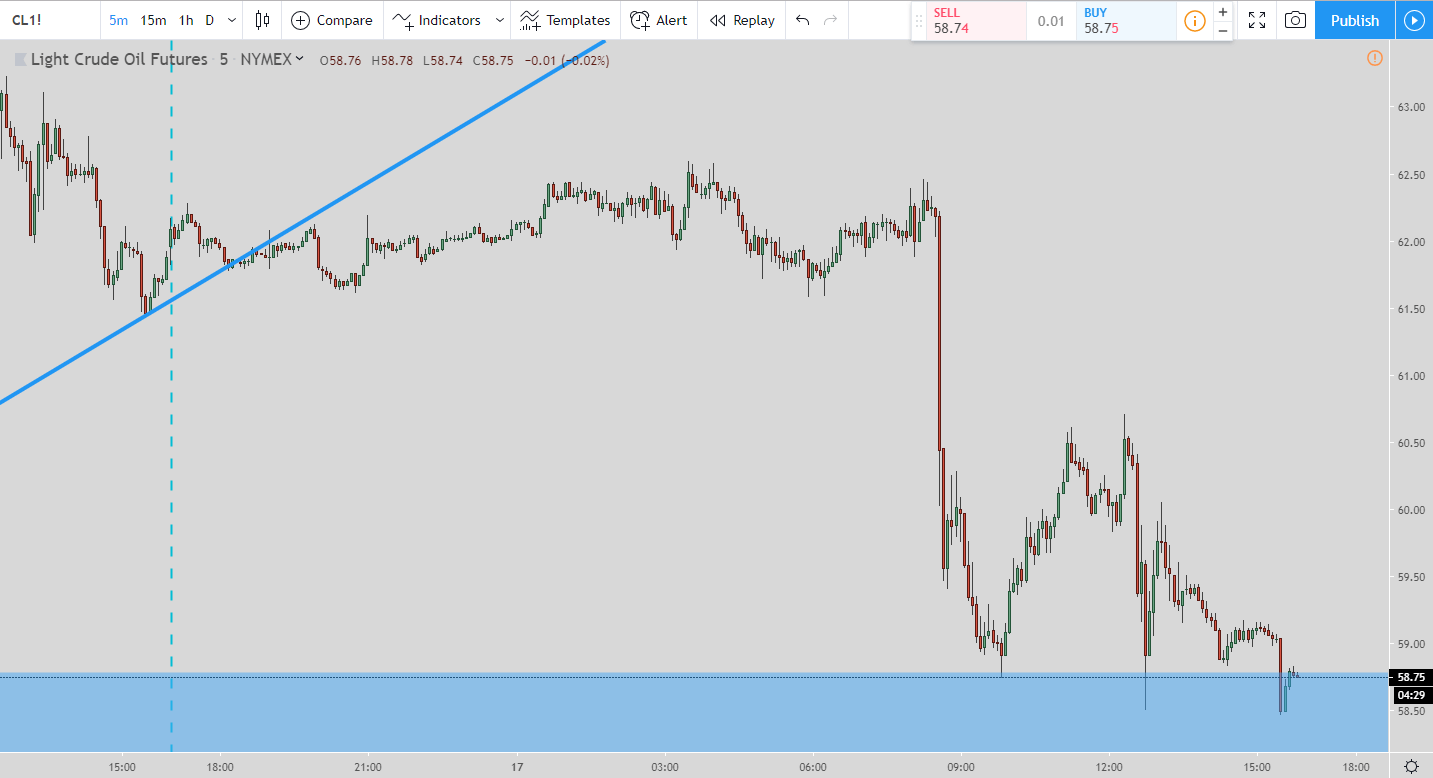Screen dimensions: 1433x778
Task: Click the Compare symbols button
Action: 332,20
